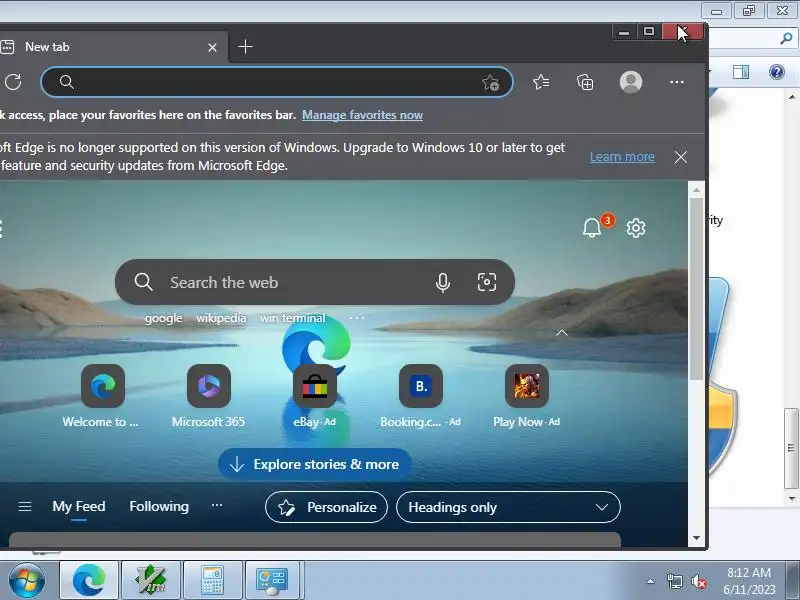Viewport: 800px width, 600px height.
Task: Switch to the Following tab
Action: pyautogui.click(x=159, y=506)
